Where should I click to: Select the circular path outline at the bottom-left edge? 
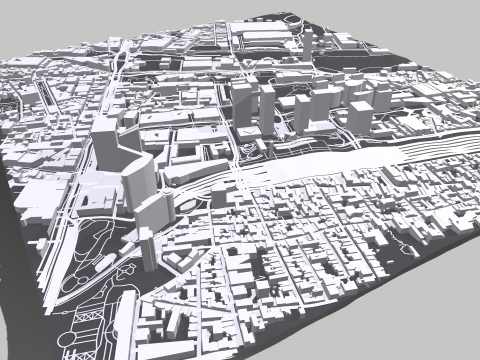pyautogui.click(x=68, y=341)
